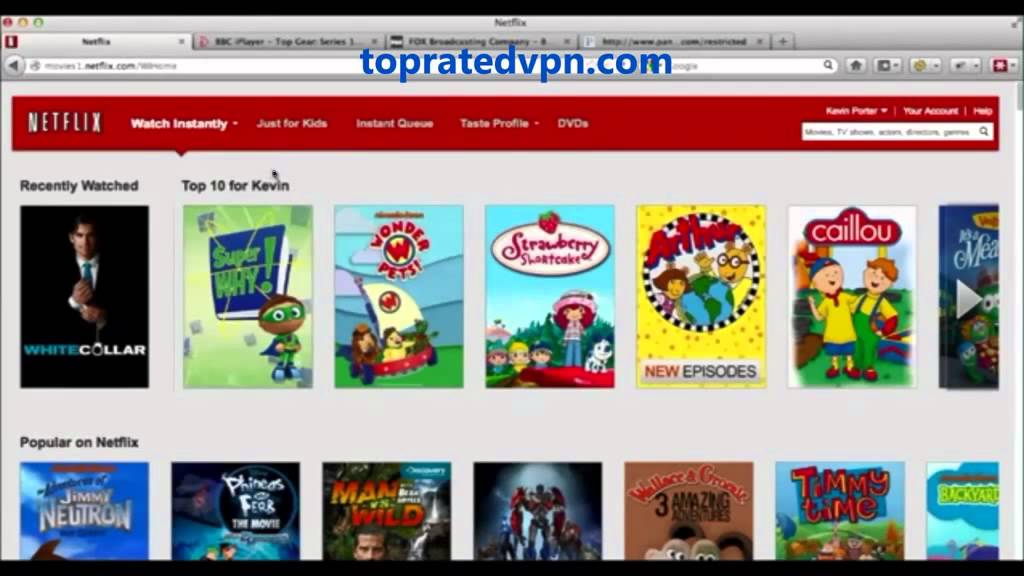This screenshot has height=576, width=1024.
Task: Switch to the BBC iPlayer Top Gear tab
Action: coord(289,41)
